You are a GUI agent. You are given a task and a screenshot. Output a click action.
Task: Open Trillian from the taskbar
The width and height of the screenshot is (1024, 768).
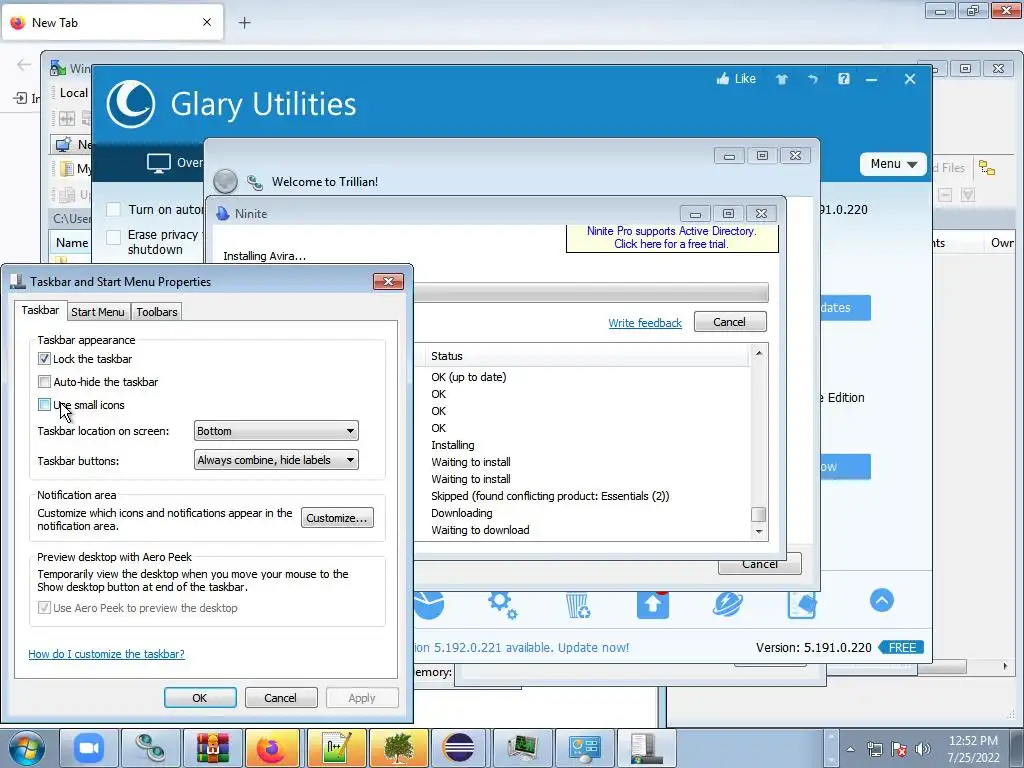151,748
